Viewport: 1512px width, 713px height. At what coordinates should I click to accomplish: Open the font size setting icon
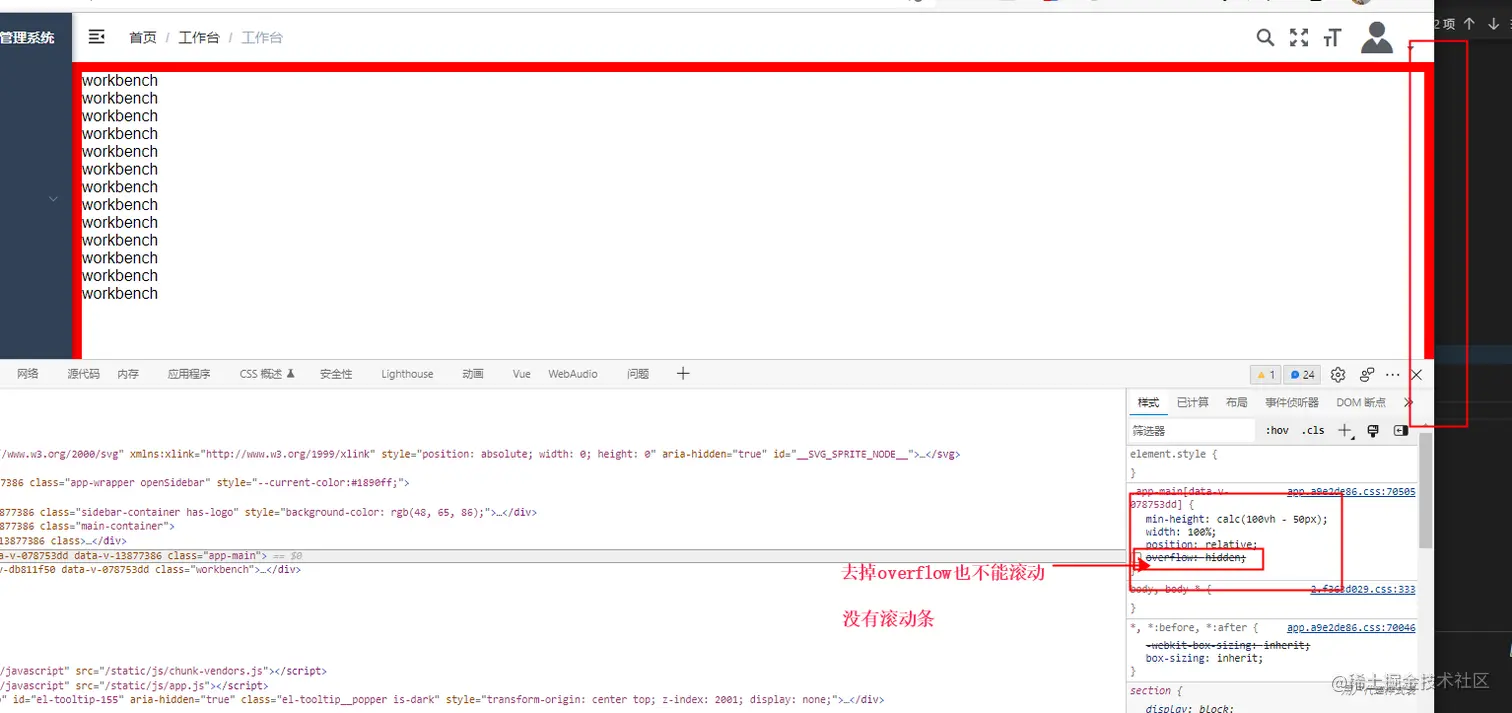click(x=1332, y=38)
